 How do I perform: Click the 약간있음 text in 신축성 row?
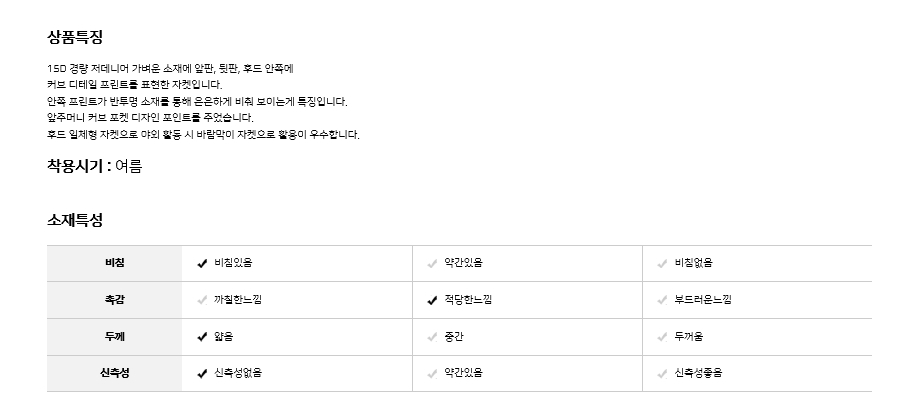[464, 373]
